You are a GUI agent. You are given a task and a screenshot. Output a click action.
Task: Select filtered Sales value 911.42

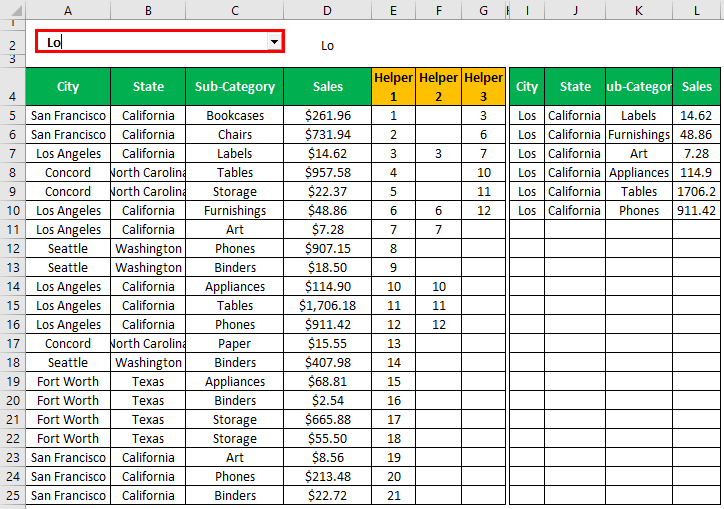point(696,210)
